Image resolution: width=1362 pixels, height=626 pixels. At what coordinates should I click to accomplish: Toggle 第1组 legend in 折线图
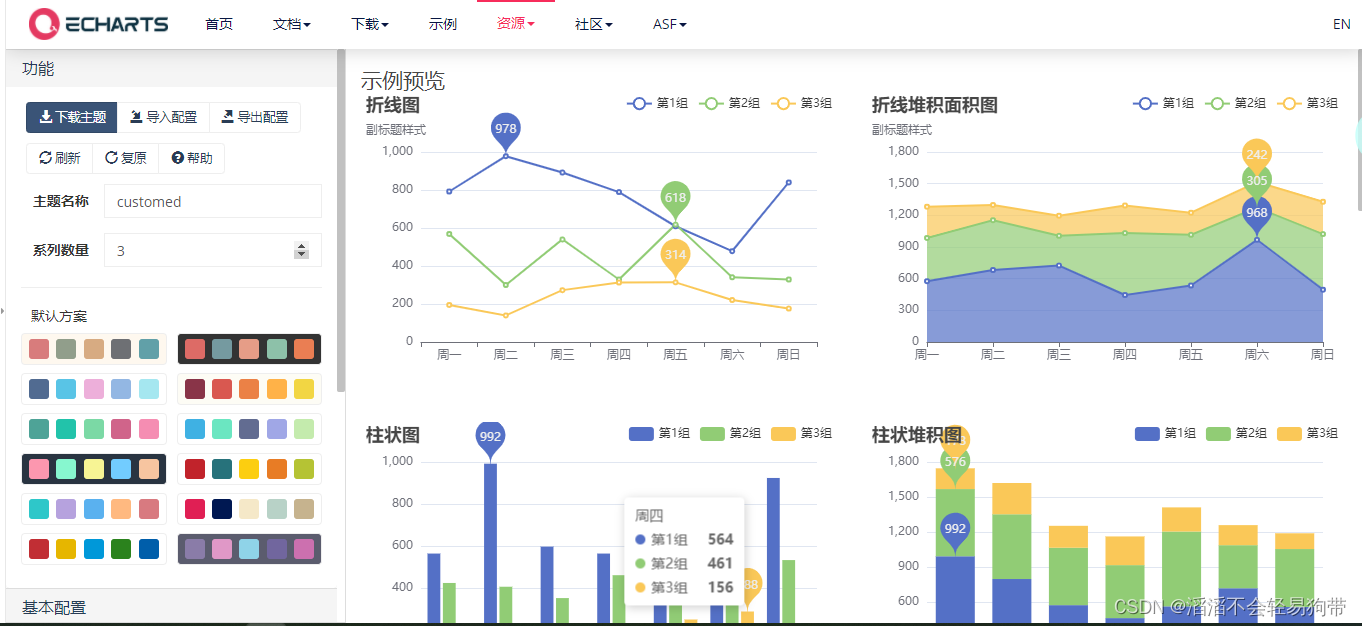[x=657, y=103]
